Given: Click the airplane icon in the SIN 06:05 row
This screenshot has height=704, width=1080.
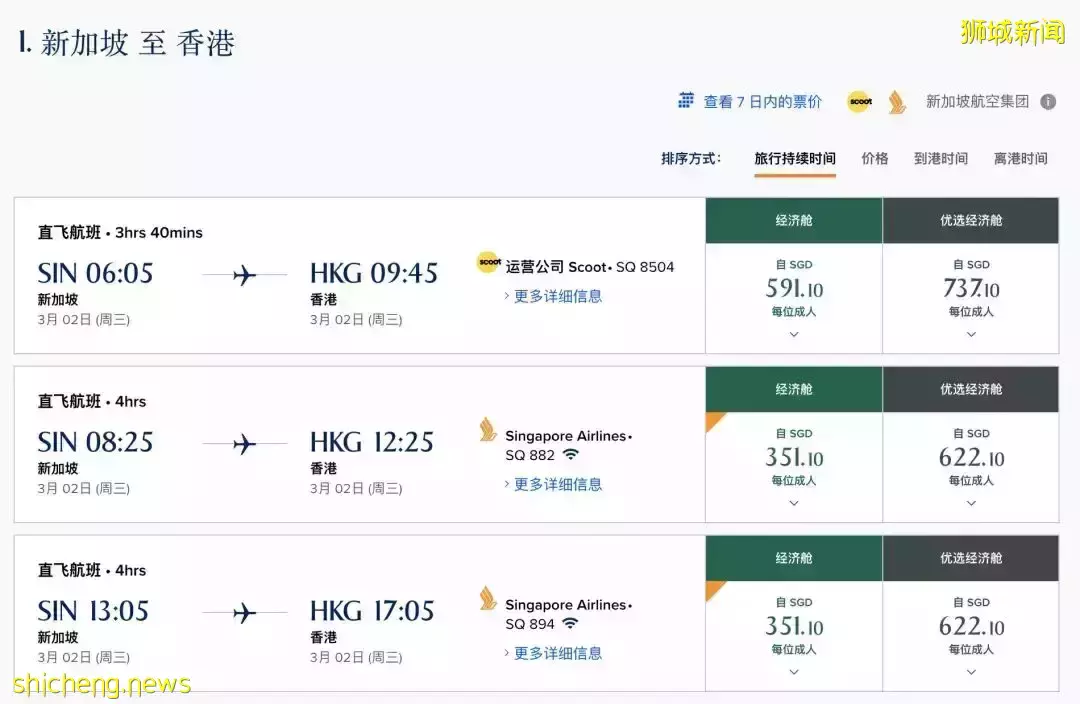Looking at the screenshot, I should [x=243, y=273].
